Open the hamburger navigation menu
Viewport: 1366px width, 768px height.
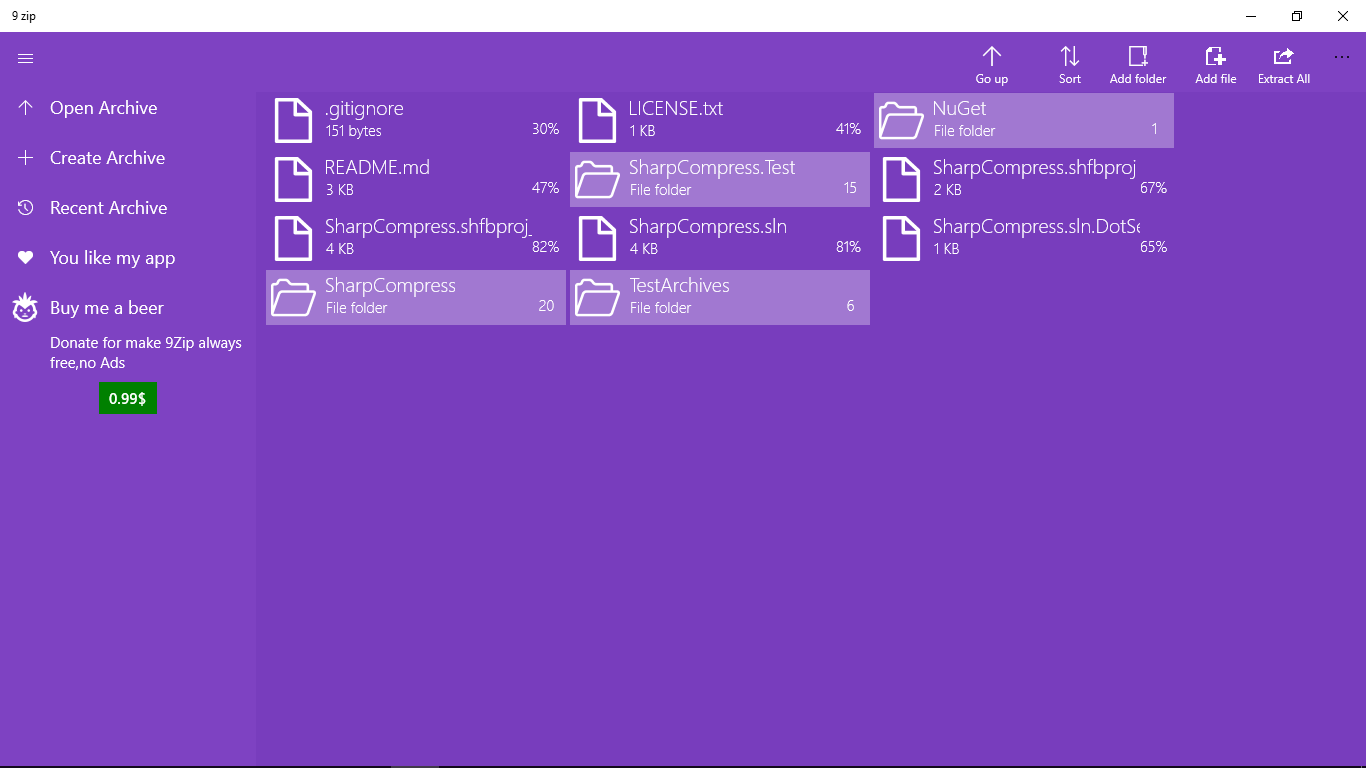click(25, 58)
